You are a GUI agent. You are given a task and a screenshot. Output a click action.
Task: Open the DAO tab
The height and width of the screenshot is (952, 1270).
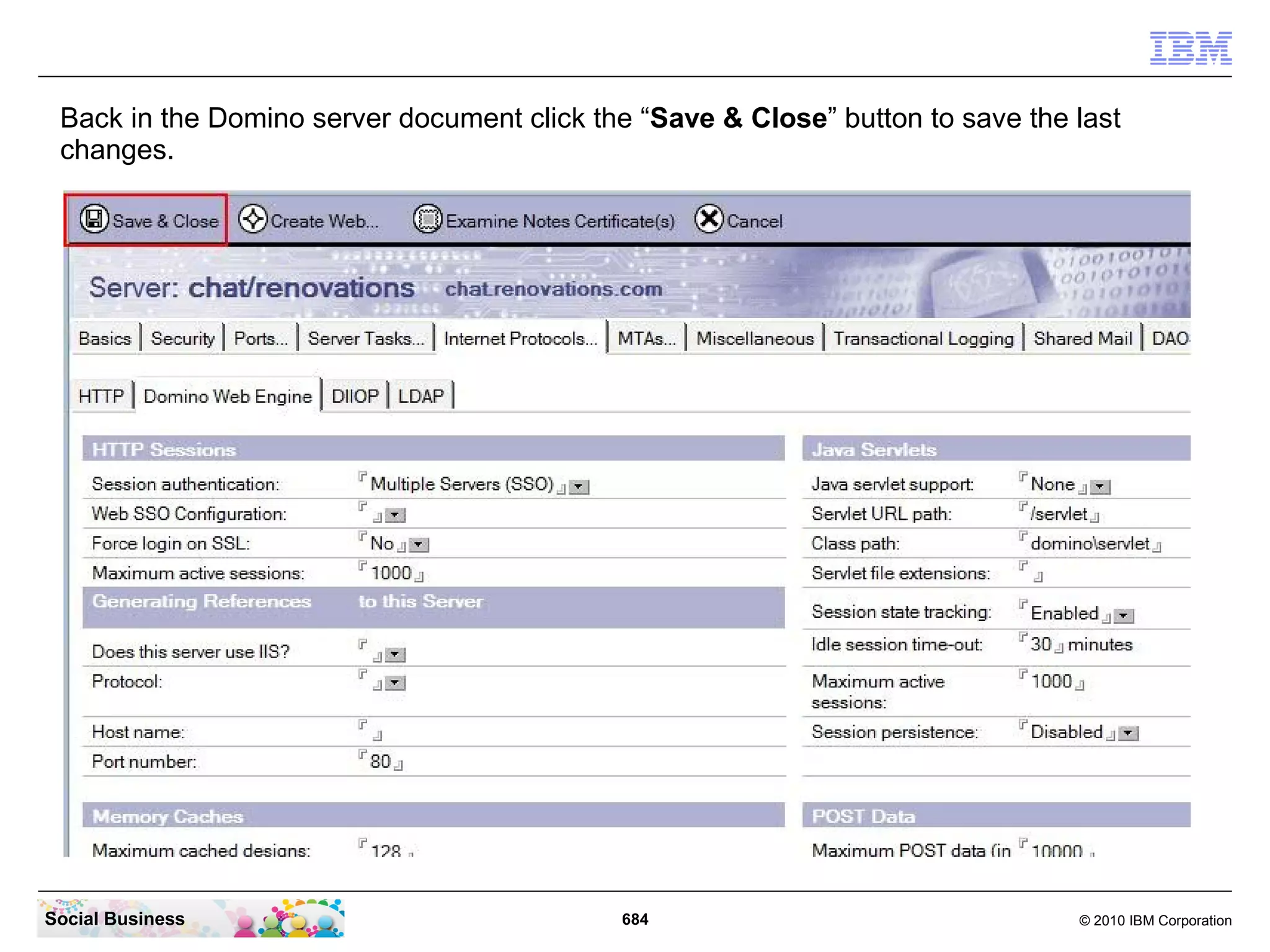click(1169, 338)
